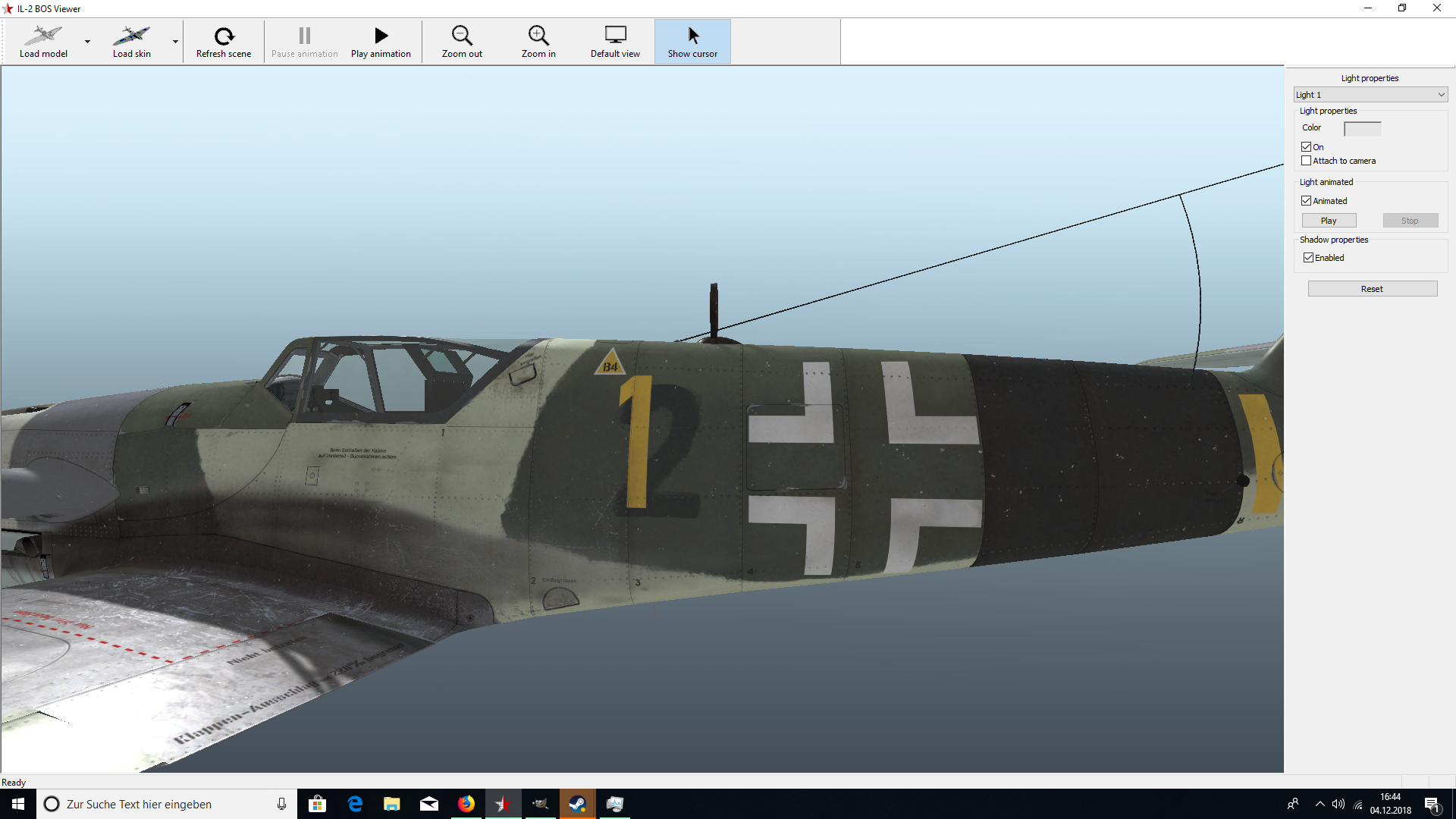
Task: Zoom in on the model view
Action: pos(538,42)
